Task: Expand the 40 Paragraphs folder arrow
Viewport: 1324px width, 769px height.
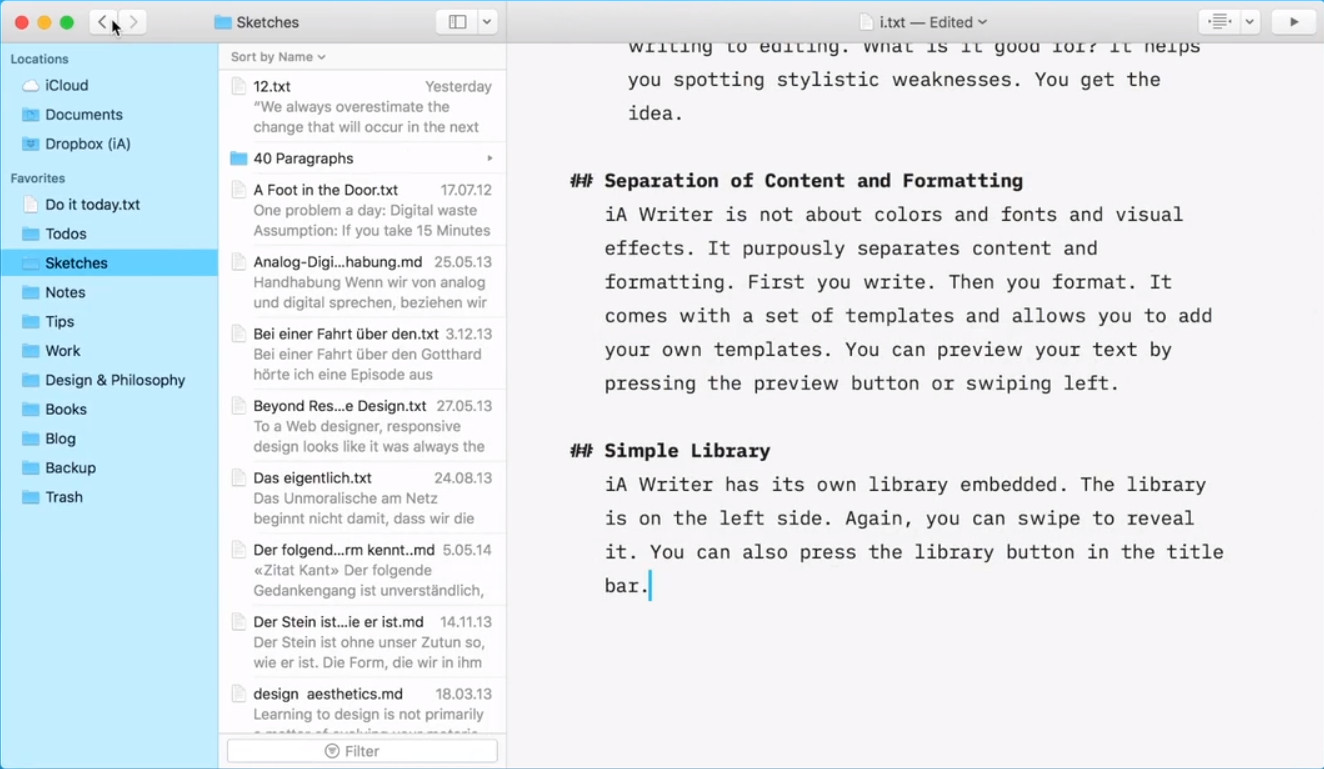Action: [x=490, y=158]
